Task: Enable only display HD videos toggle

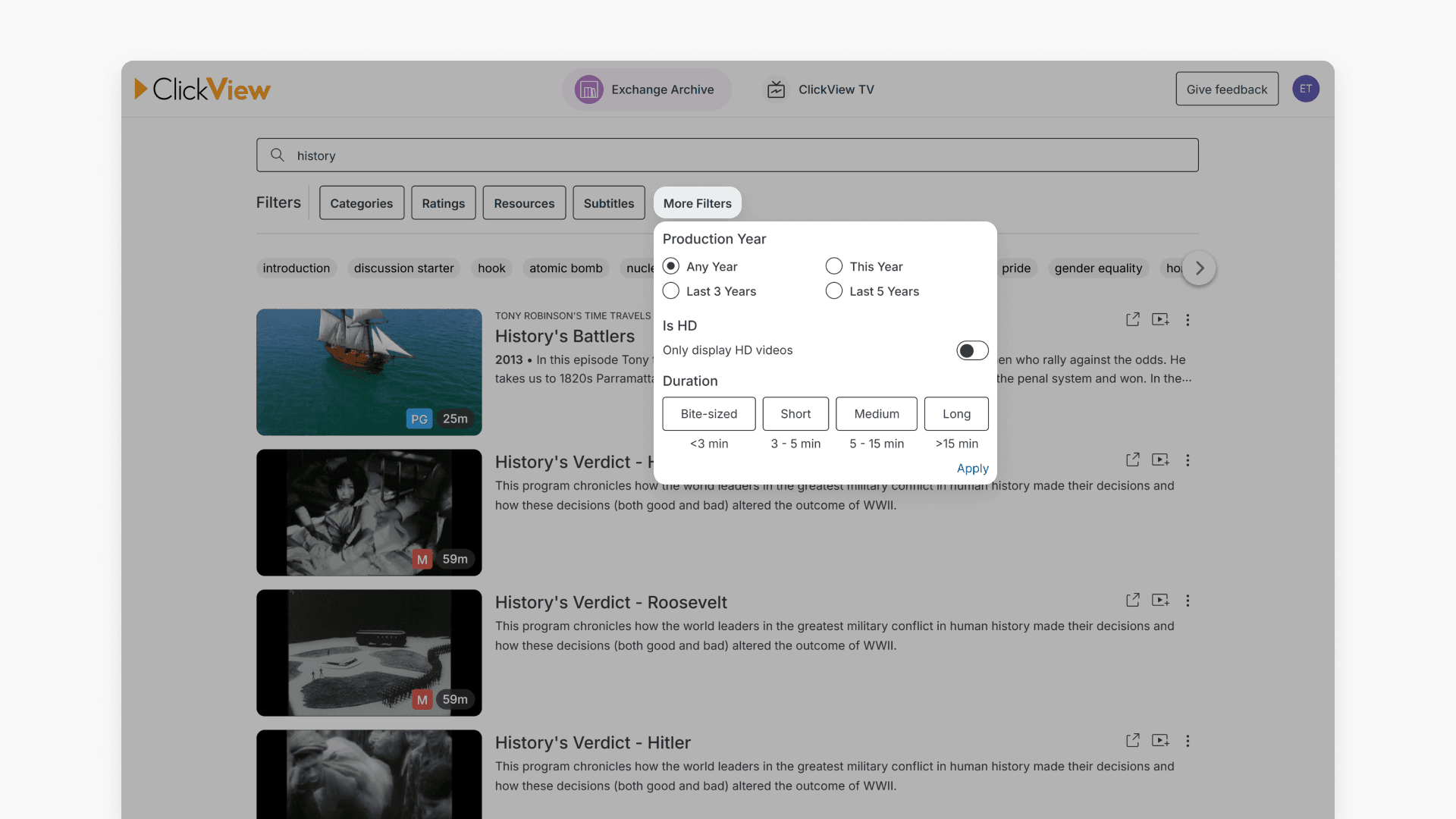Action: [971, 350]
